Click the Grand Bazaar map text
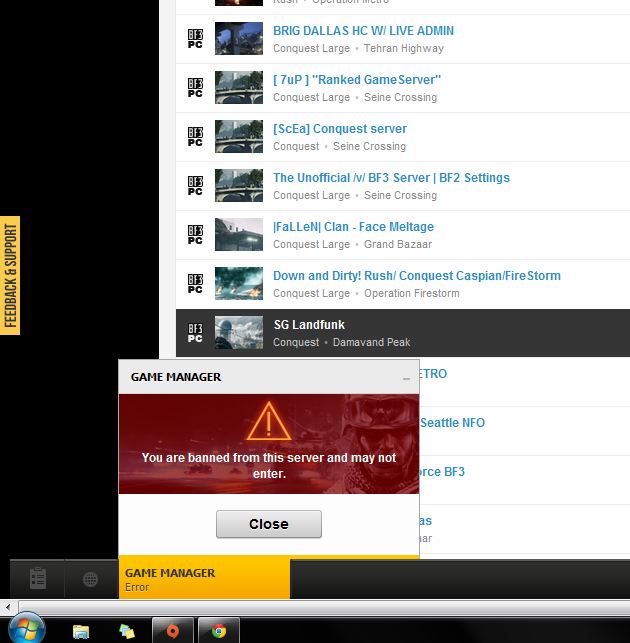The width and height of the screenshot is (630, 643). coord(398,244)
